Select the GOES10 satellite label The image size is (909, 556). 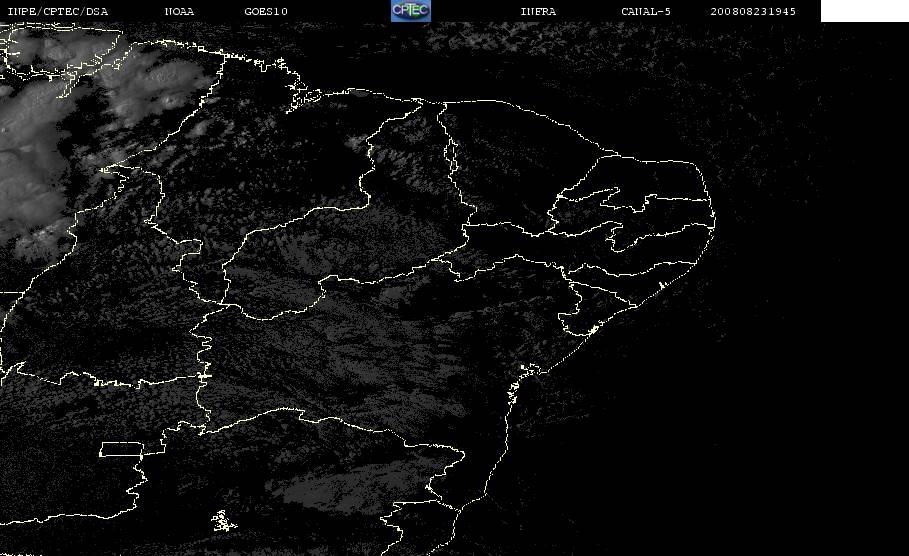click(x=266, y=11)
